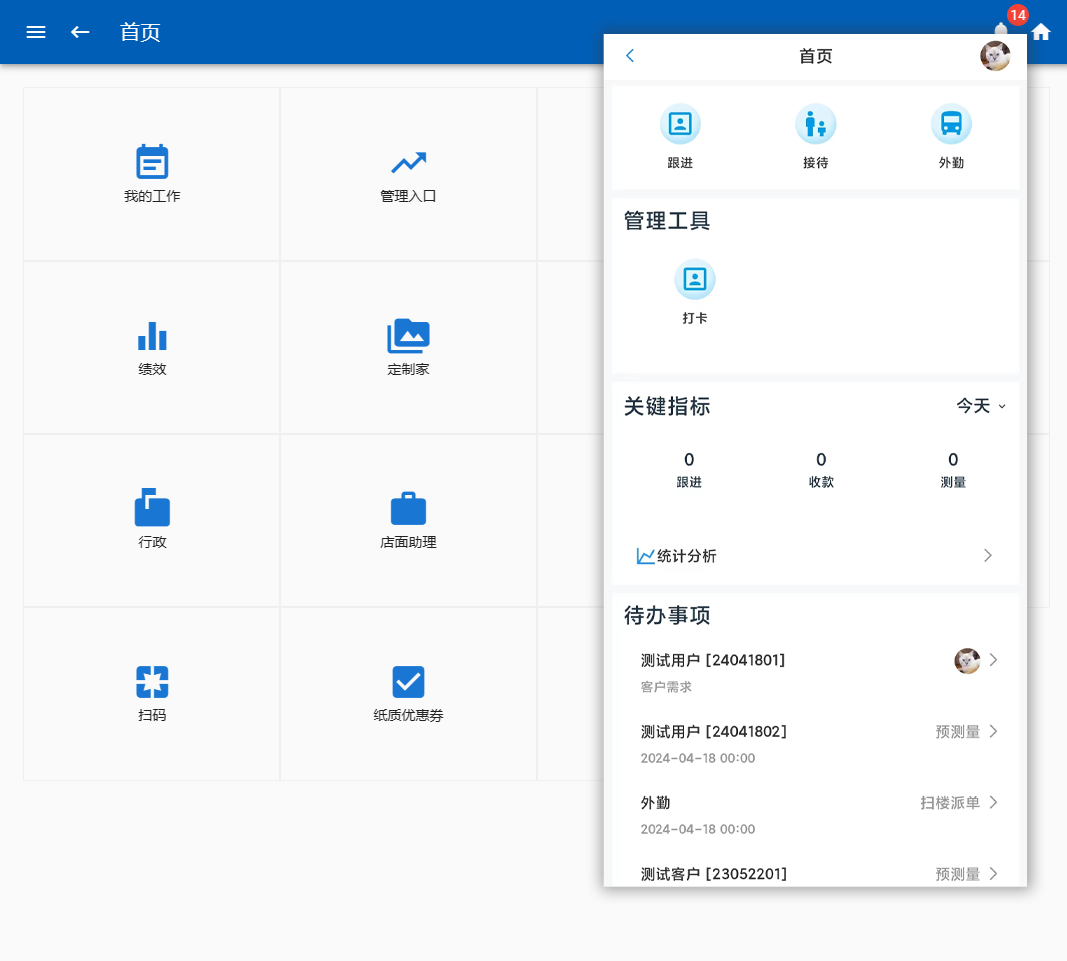The image size is (1067, 961).
Task: Tap the 外勤 bus icon
Action: click(951, 125)
